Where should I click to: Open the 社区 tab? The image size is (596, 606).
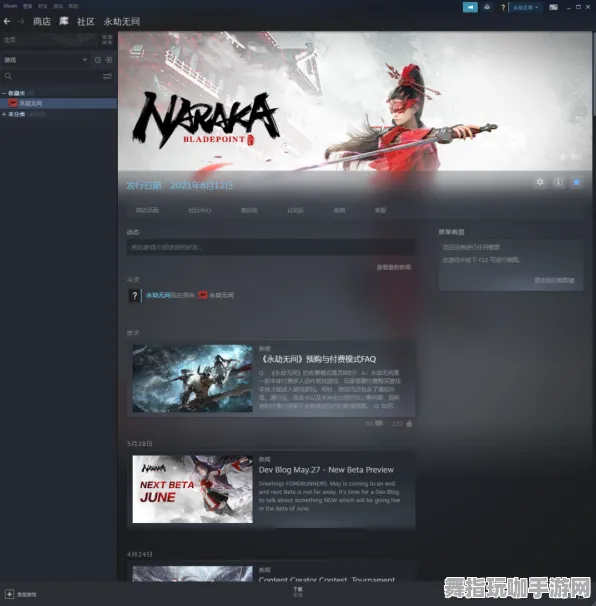click(x=86, y=22)
